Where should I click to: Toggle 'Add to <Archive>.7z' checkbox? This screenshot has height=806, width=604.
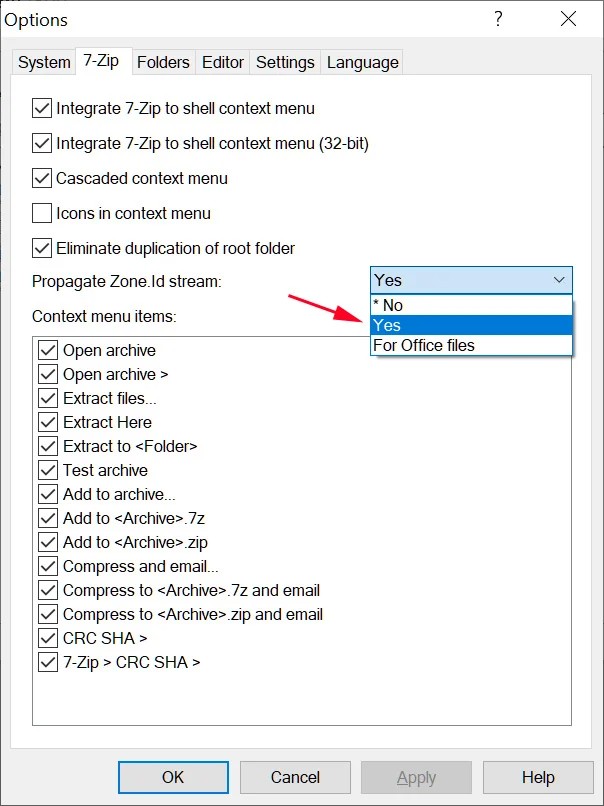point(48,518)
